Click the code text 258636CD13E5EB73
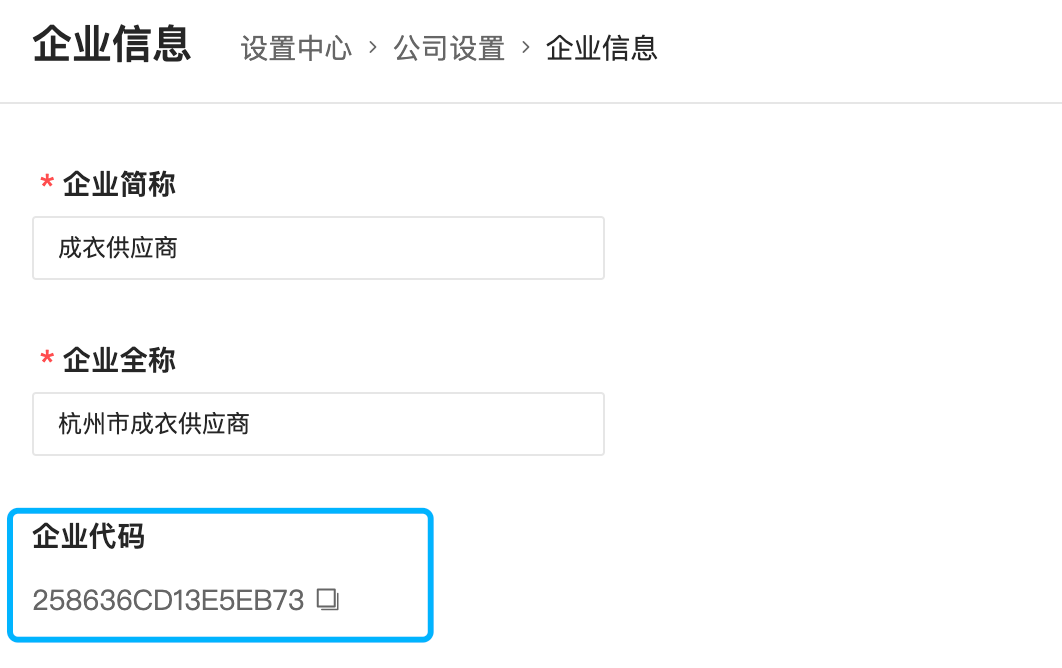 pyautogui.click(x=168, y=600)
